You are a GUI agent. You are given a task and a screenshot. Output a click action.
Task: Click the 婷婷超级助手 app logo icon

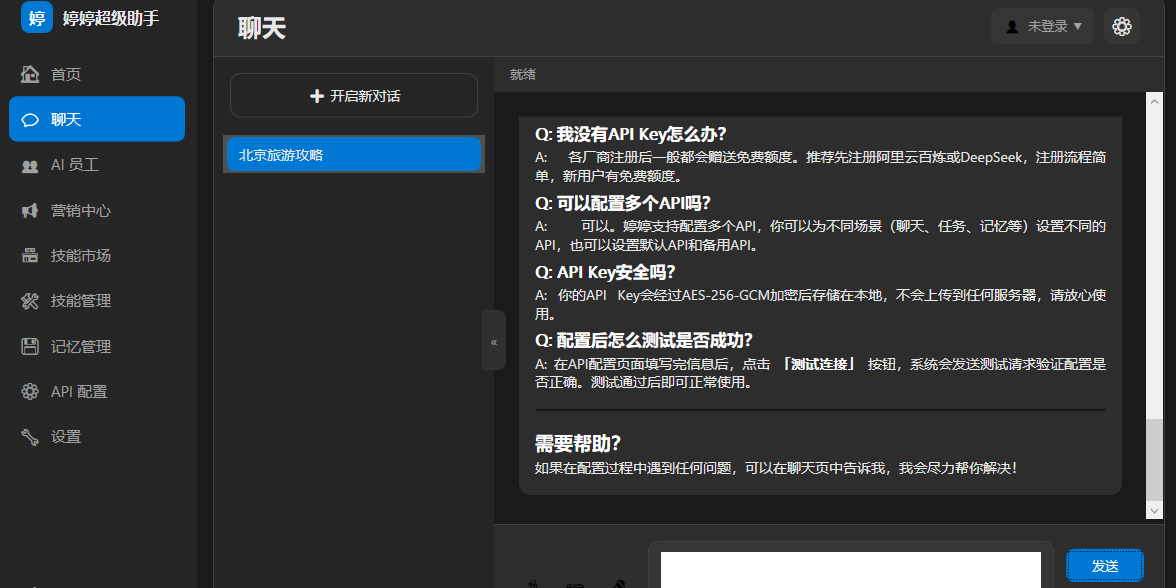(x=37, y=17)
